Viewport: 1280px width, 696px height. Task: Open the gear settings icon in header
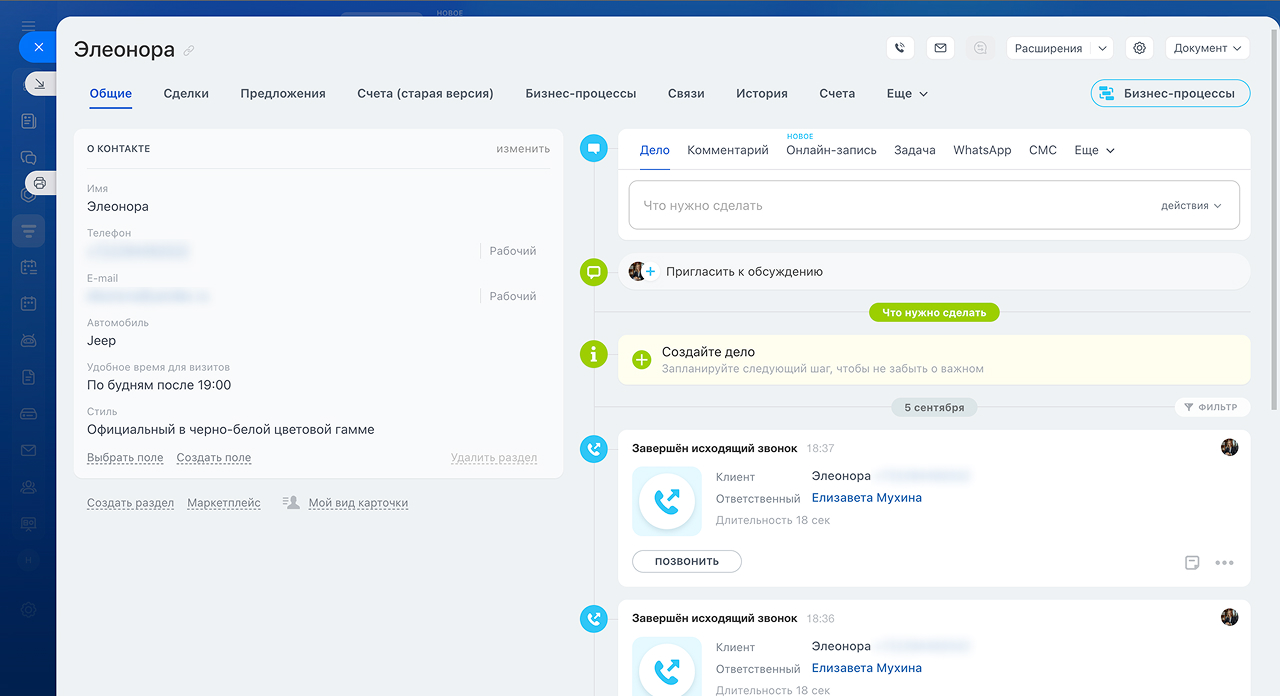1139,48
